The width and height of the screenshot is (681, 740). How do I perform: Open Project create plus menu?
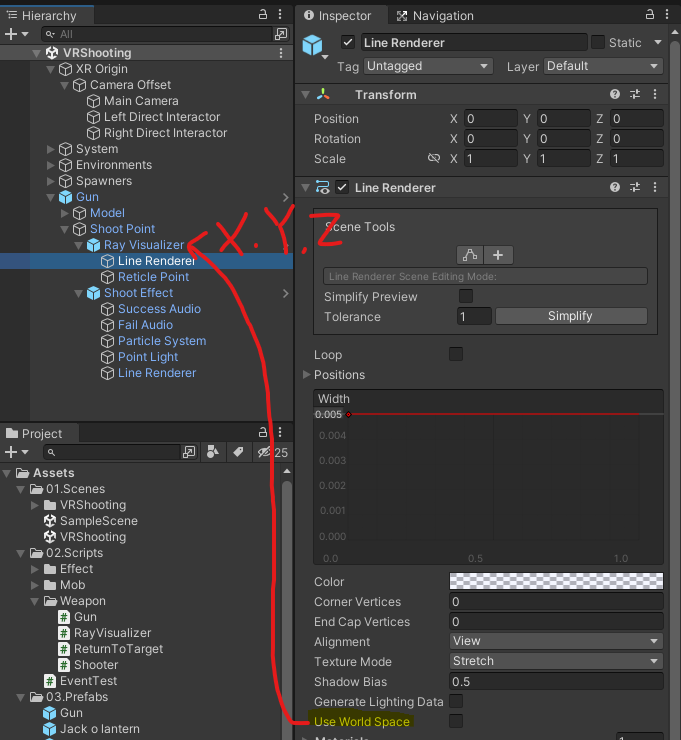click(16, 452)
